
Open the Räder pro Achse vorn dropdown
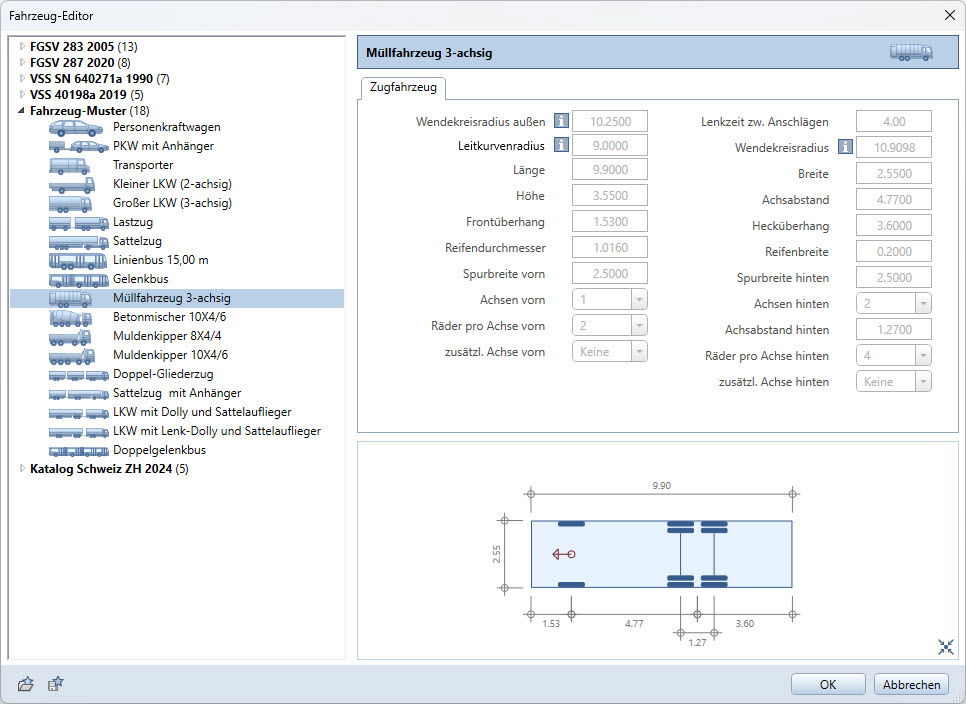639,326
